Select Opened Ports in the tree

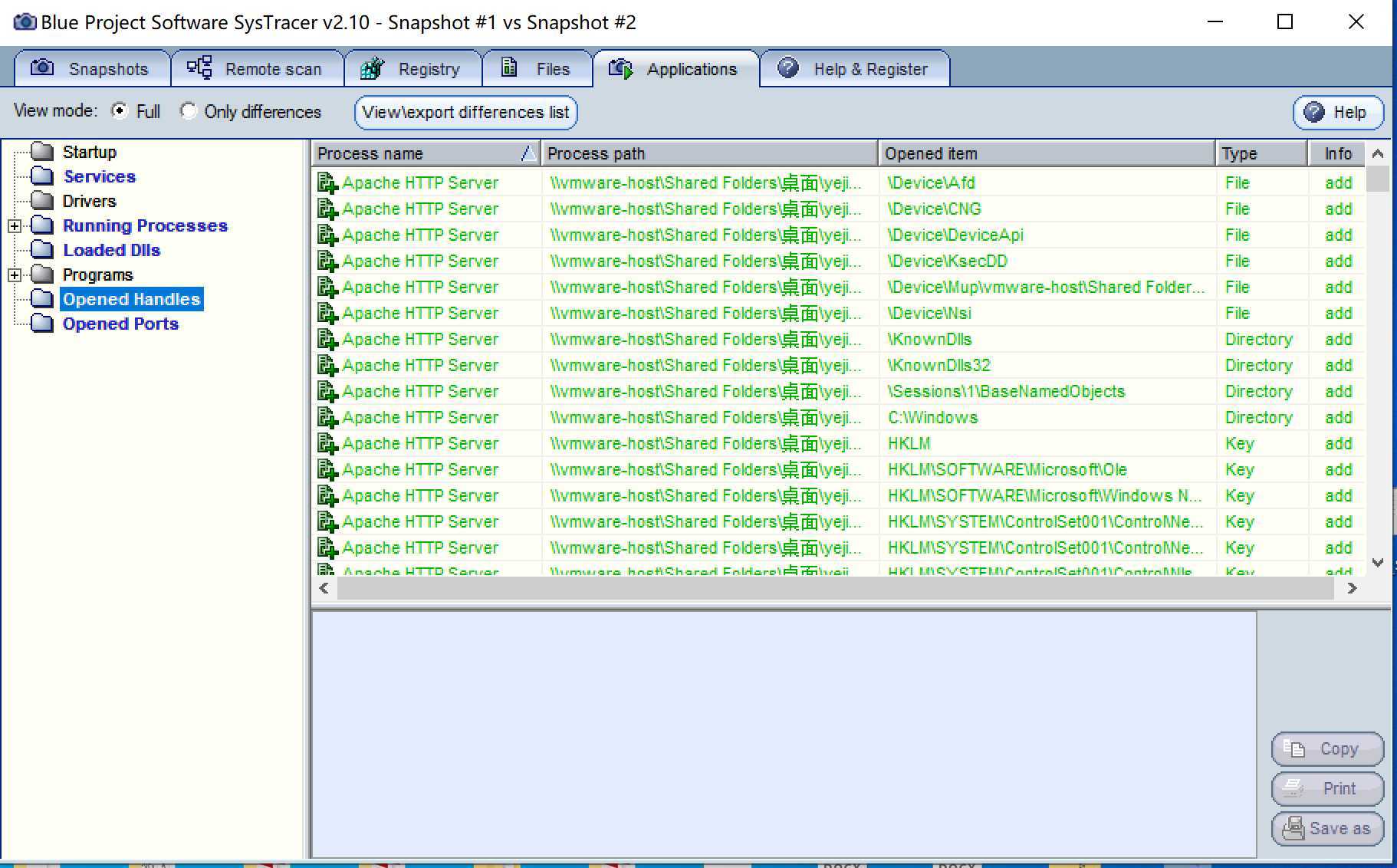click(x=121, y=324)
